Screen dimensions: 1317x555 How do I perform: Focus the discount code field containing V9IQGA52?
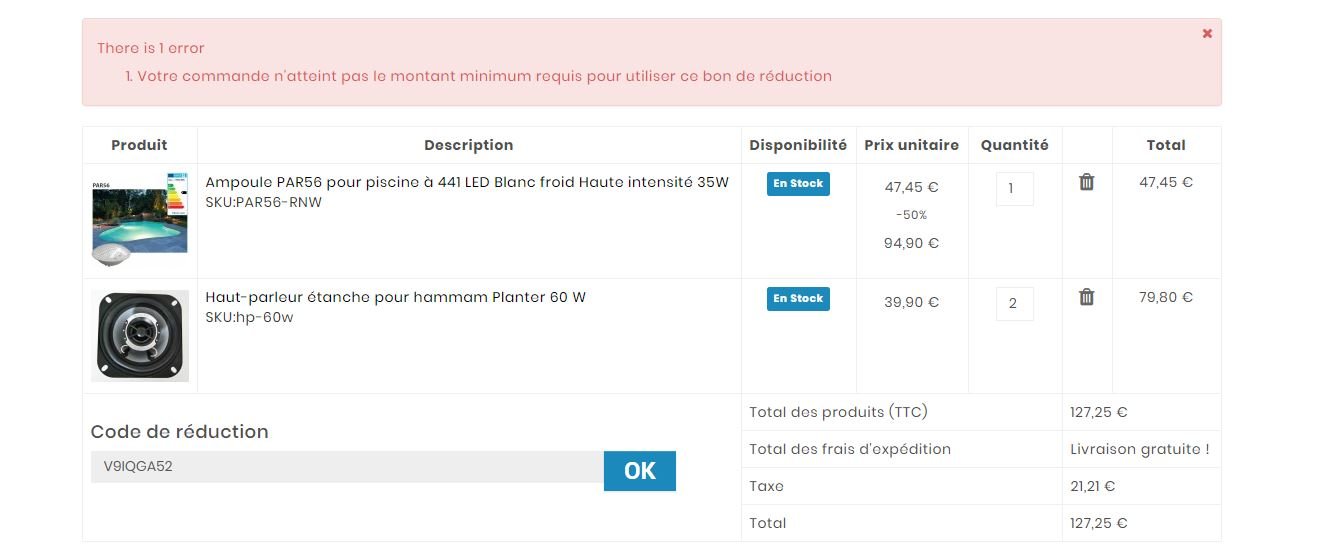pyautogui.click(x=347, y=467)
